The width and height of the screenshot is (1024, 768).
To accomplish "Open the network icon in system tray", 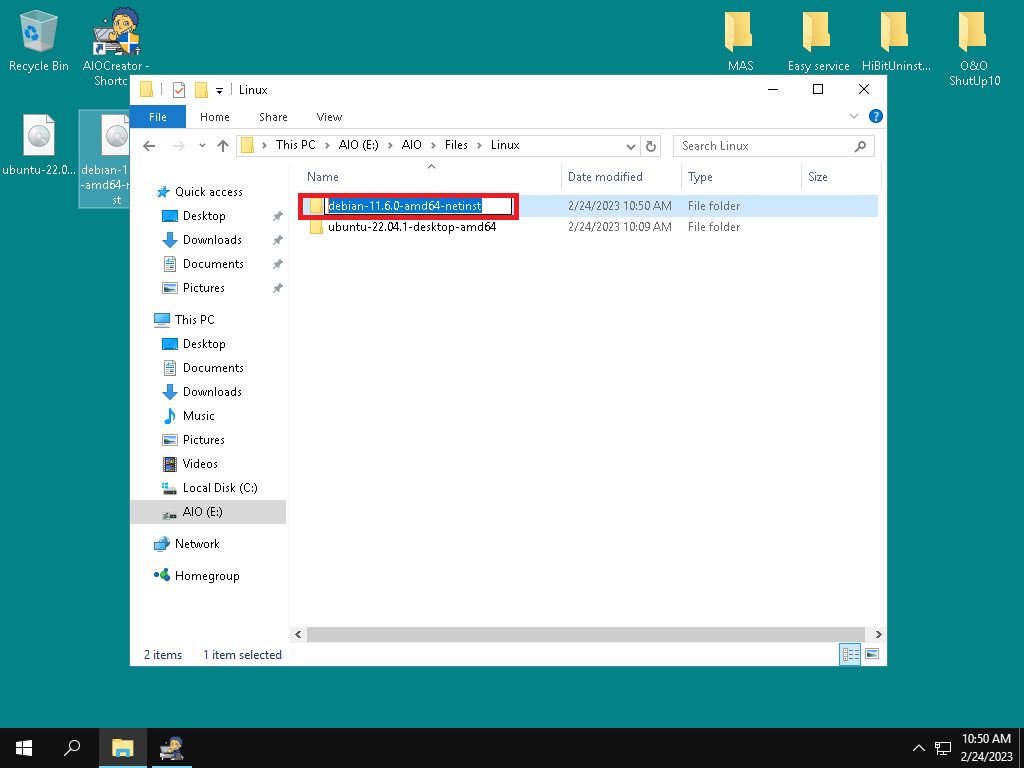I will [x=942, y=748].
